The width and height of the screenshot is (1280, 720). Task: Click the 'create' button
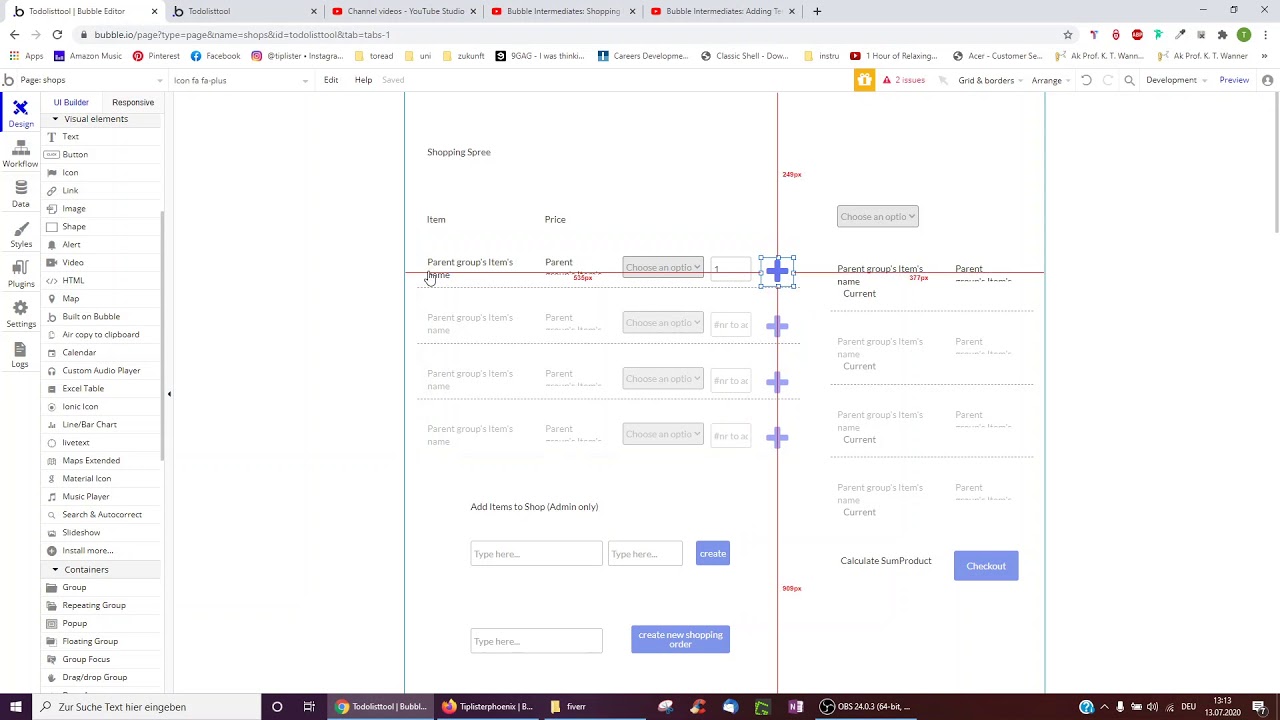[x=713, y=554]
